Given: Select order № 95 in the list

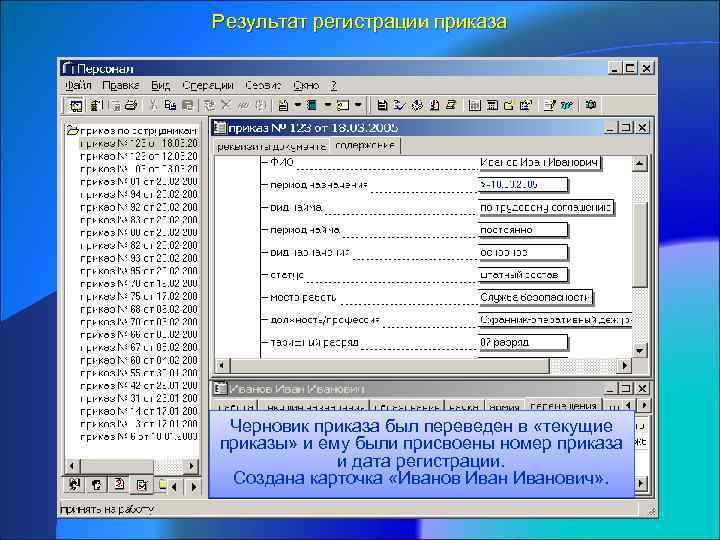Looking at the screenshot, I should point(139,271).
